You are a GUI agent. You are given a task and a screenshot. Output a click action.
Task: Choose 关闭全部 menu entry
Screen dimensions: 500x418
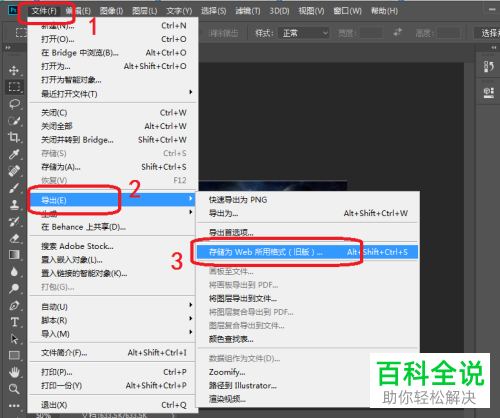click(x=113, y=126)
